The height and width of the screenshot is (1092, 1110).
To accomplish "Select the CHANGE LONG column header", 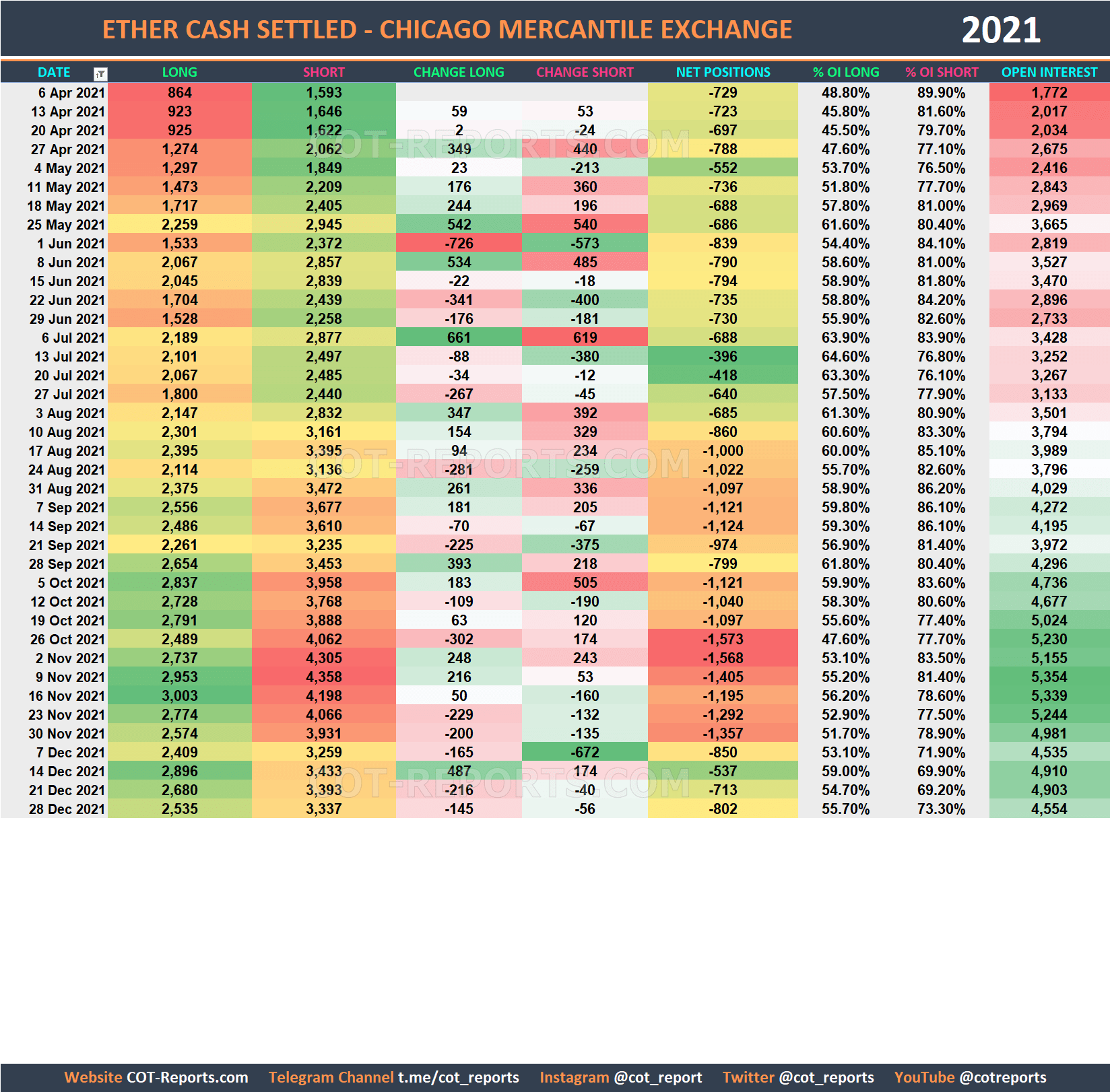I will click(x=459, y=72).
